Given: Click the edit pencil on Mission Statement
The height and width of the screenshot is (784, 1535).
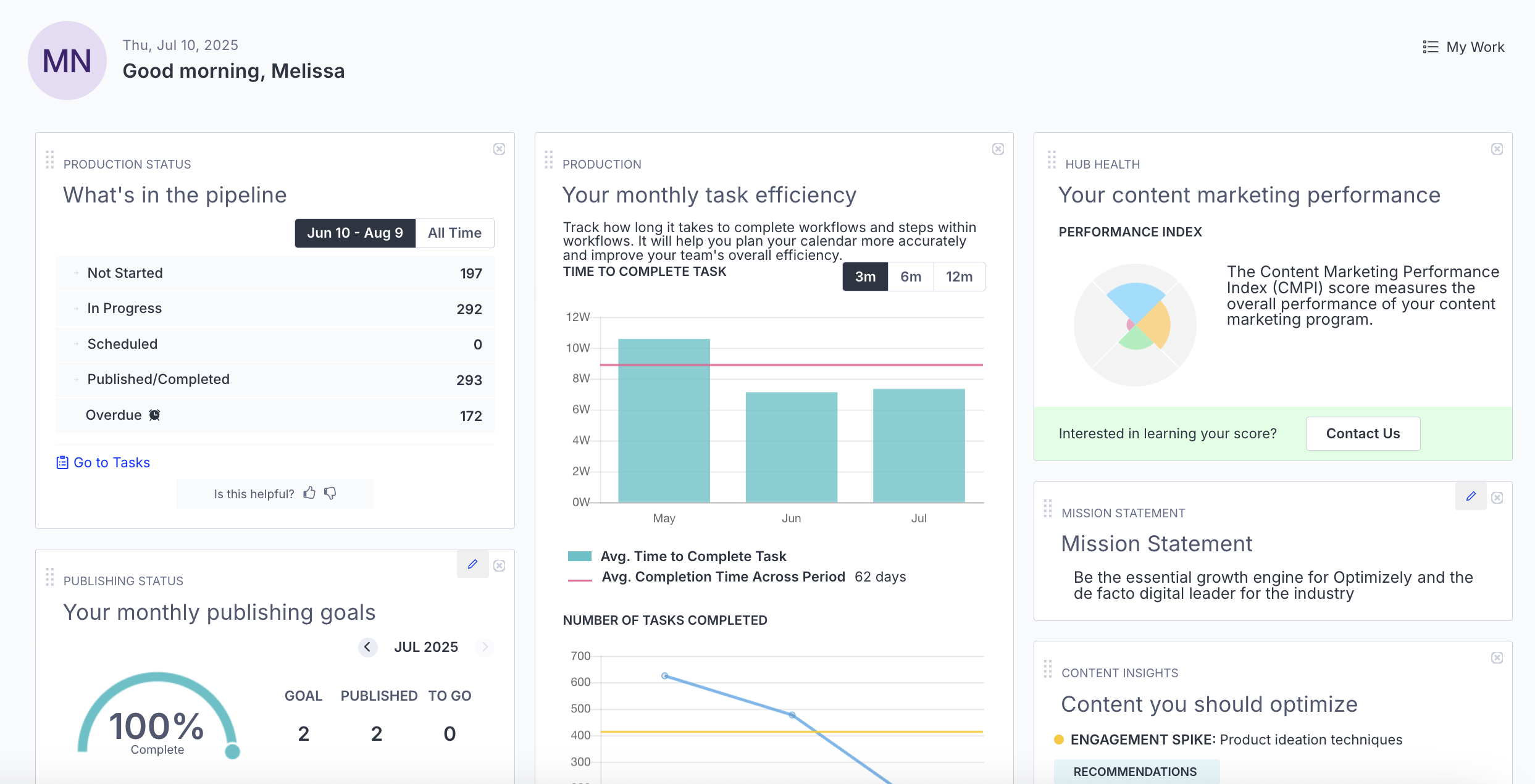Looking at the screenshot, I should (x=1471, y=496).
